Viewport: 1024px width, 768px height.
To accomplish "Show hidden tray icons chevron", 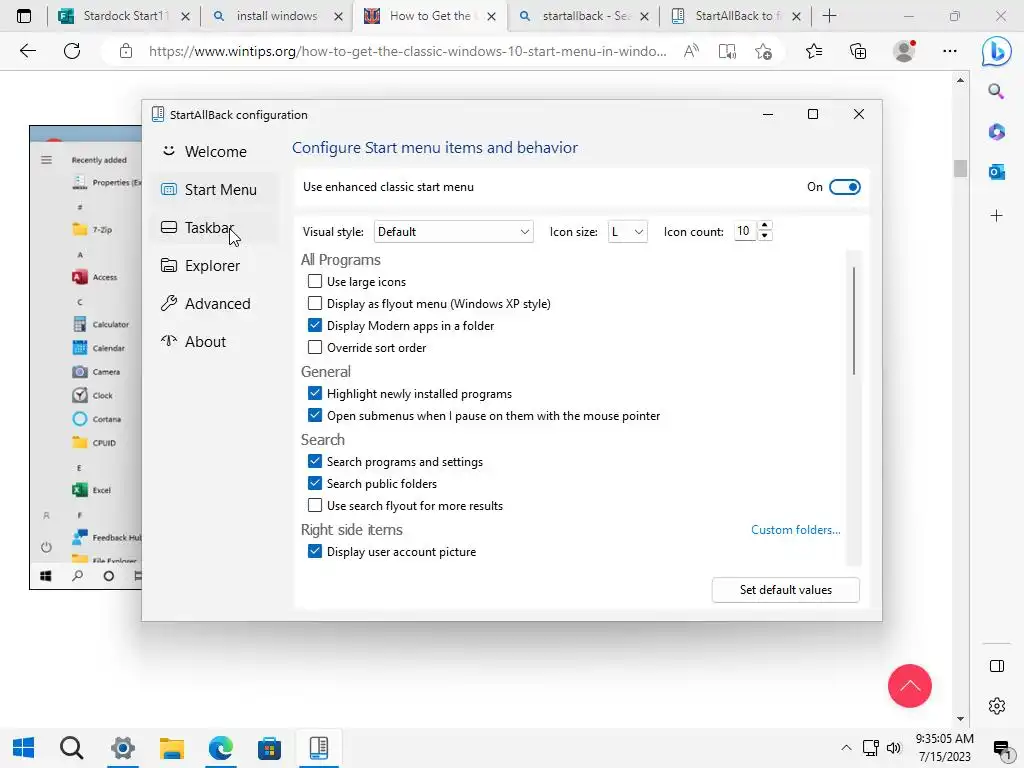I will point(846,748).
